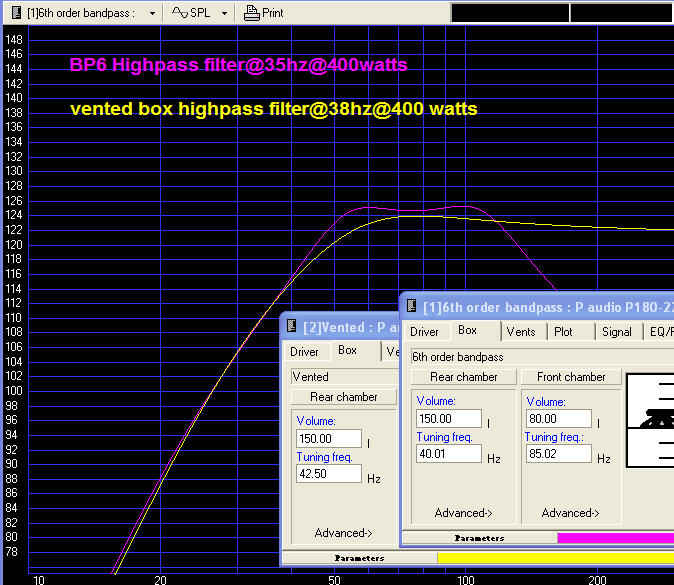This screenshot has height=585, width=674.
Task: Click the bandpass enclosure diagram thumbnail
Action: click(x=650, y=420)
